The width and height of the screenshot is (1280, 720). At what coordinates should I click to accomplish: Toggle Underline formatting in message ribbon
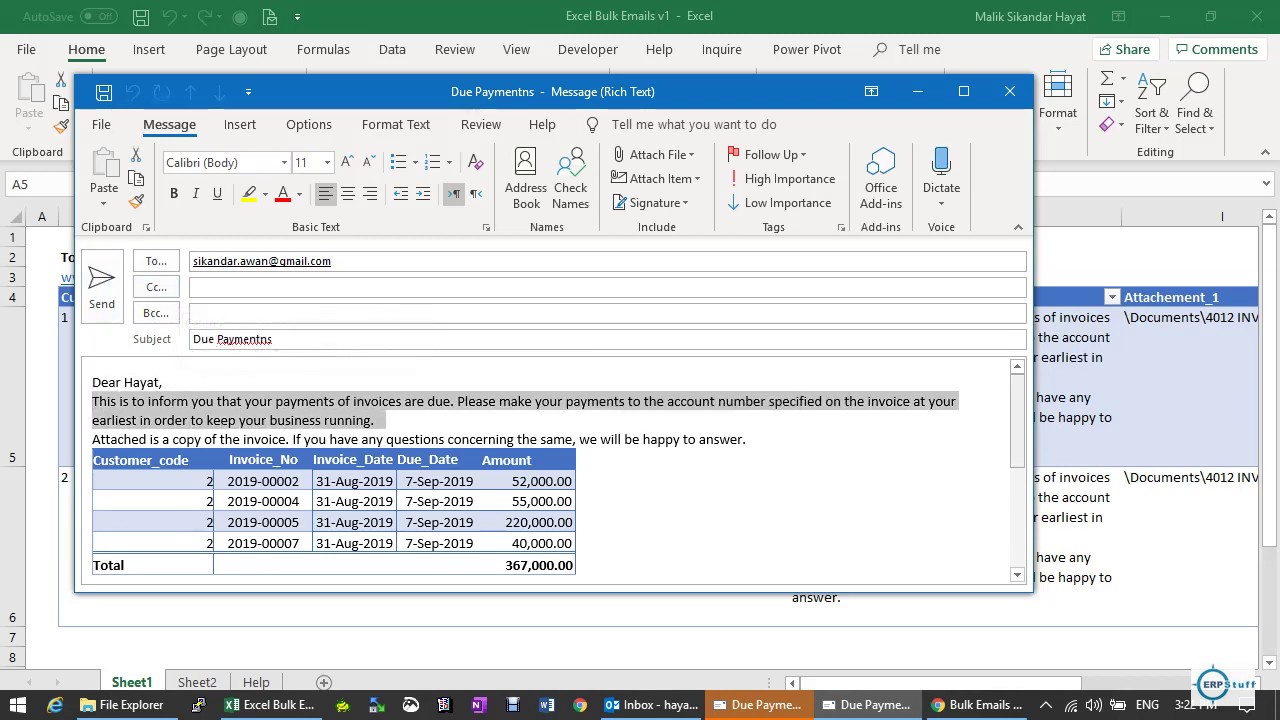(x=217, y=194)
